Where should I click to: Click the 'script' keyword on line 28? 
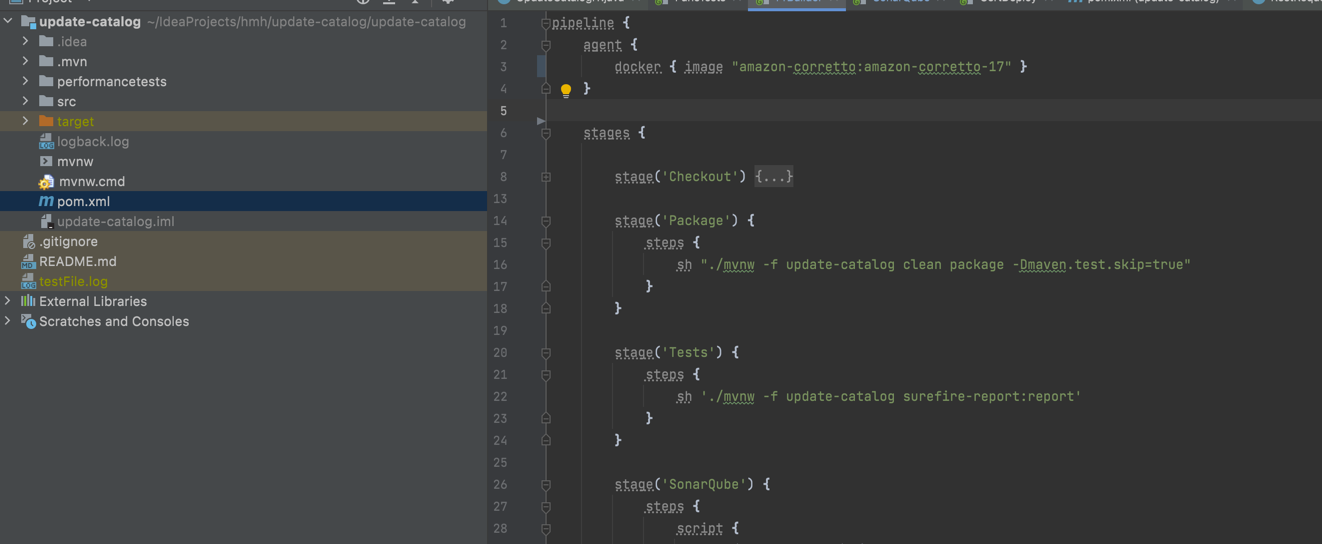click(700, 529)
